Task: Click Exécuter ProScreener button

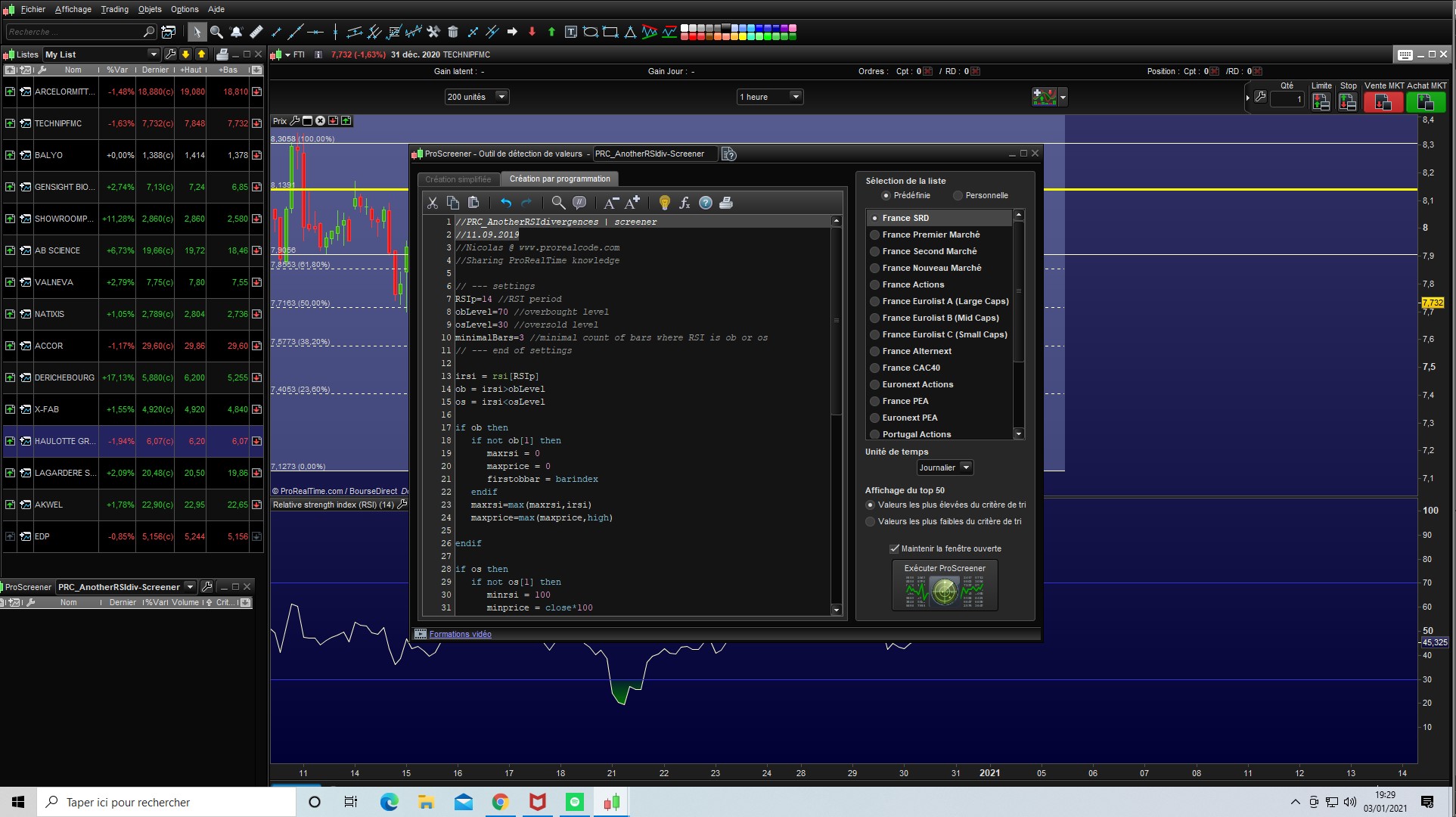Action: 945,584
